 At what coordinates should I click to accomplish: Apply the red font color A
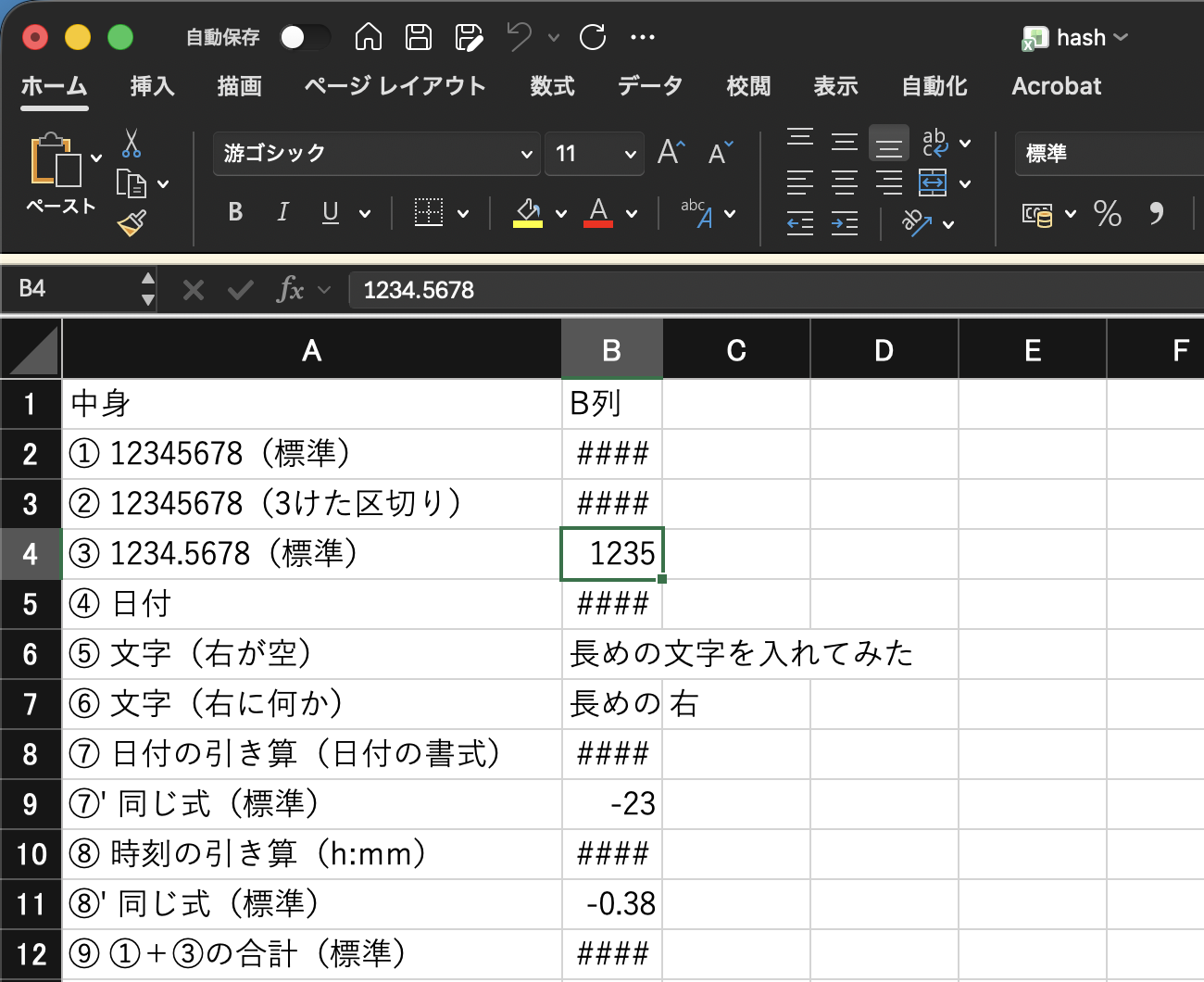[x=598, y=213]
